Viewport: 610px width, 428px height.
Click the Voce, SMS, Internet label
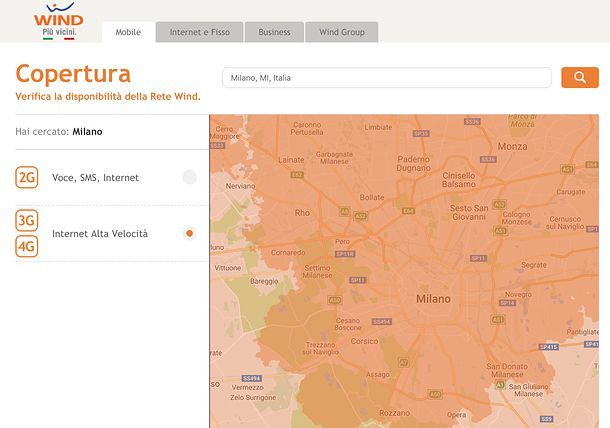[x=95, y=178]
